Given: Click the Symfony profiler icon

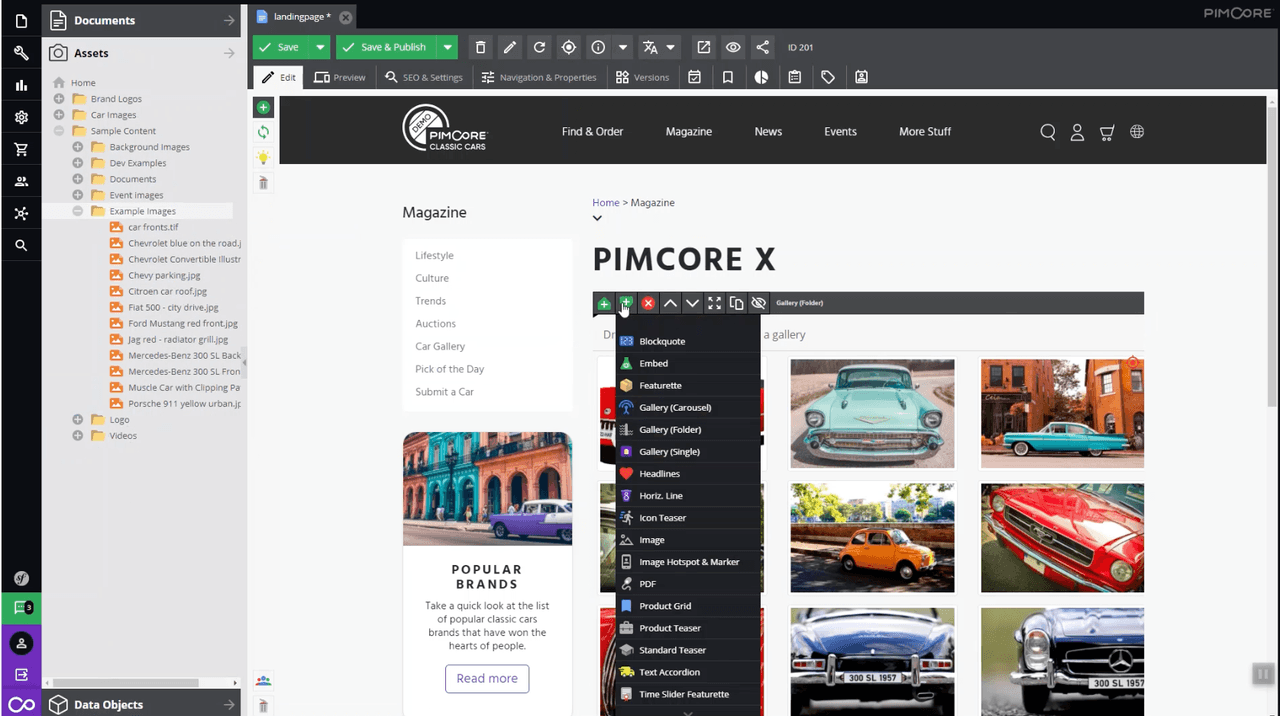Looking at the screenshot, I should pyautogui.click(x=21, y=578).
